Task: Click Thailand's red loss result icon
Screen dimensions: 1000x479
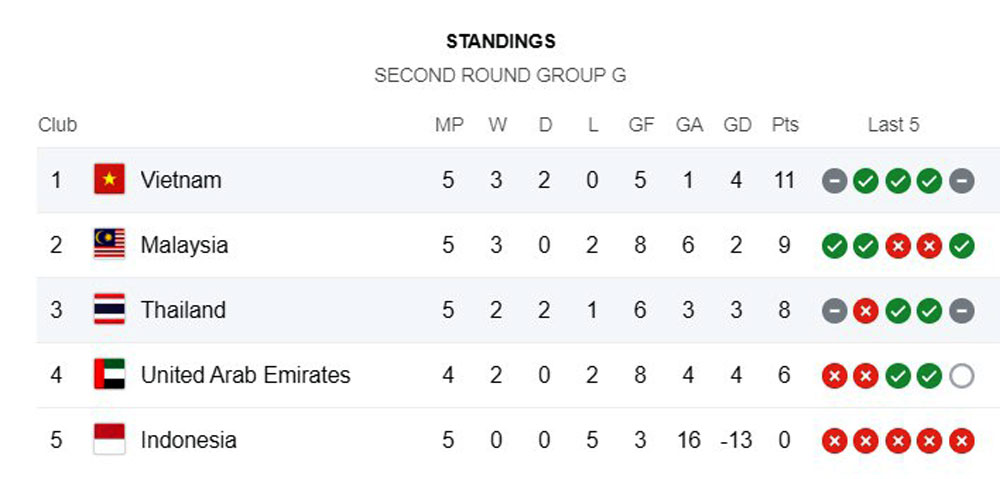Action: pos(866,311)
